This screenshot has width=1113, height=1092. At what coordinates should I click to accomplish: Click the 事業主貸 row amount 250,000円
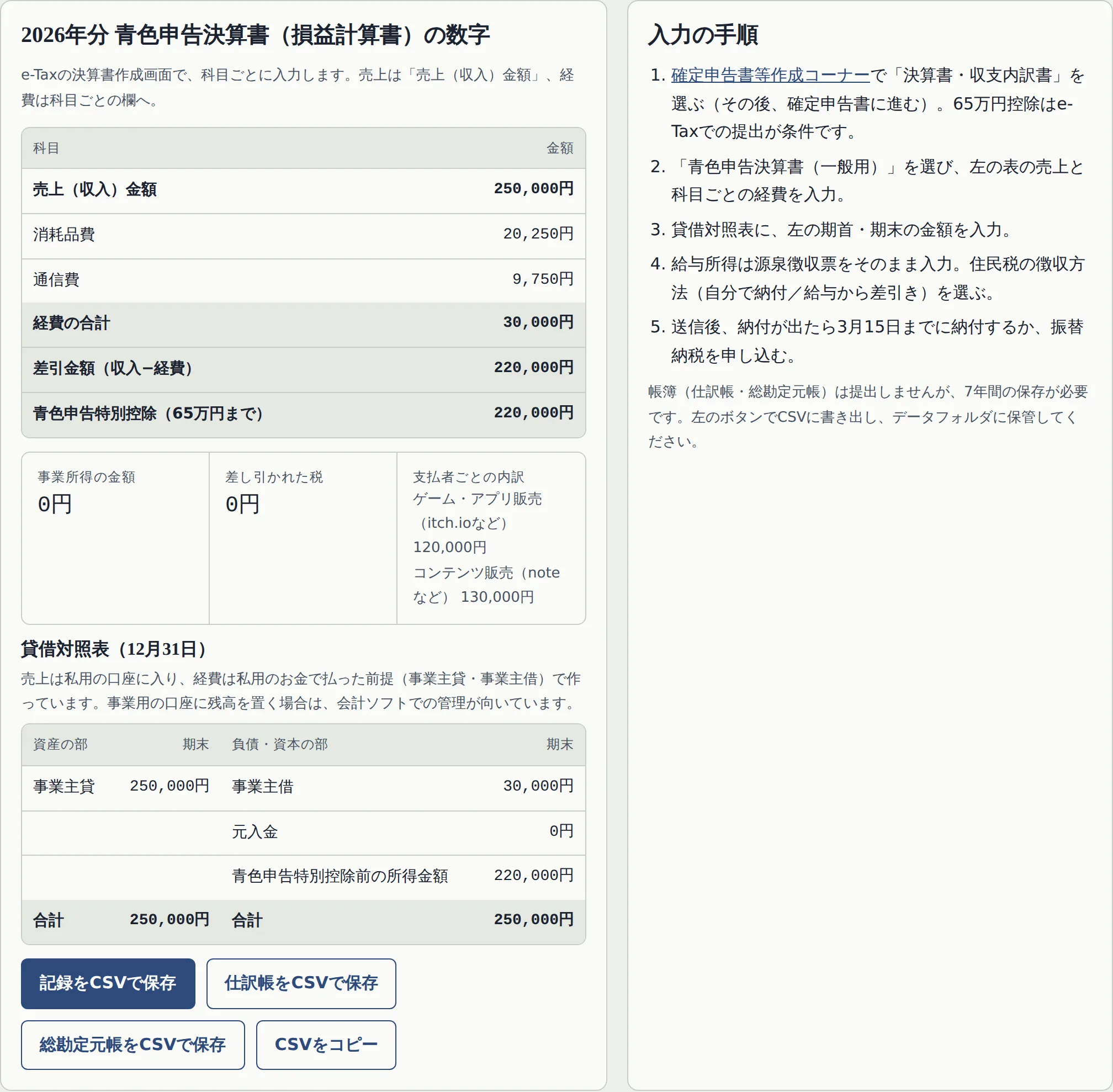tap(169, 786)
